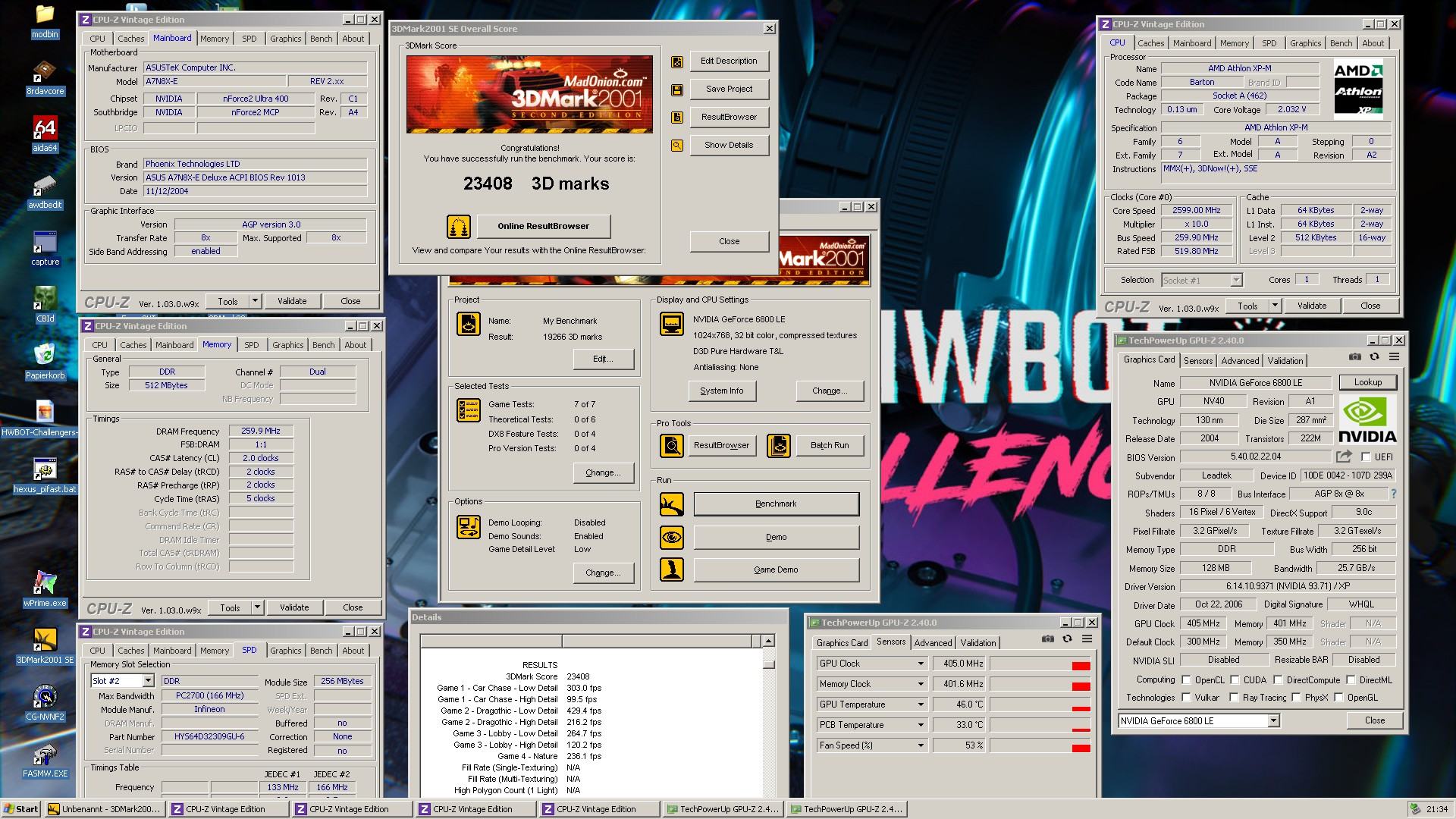Viewport: 1456px width, 819px height.
Task: Open the GeForce 6800 LE GPU selector dropdown
Action: pos(1273,720)
